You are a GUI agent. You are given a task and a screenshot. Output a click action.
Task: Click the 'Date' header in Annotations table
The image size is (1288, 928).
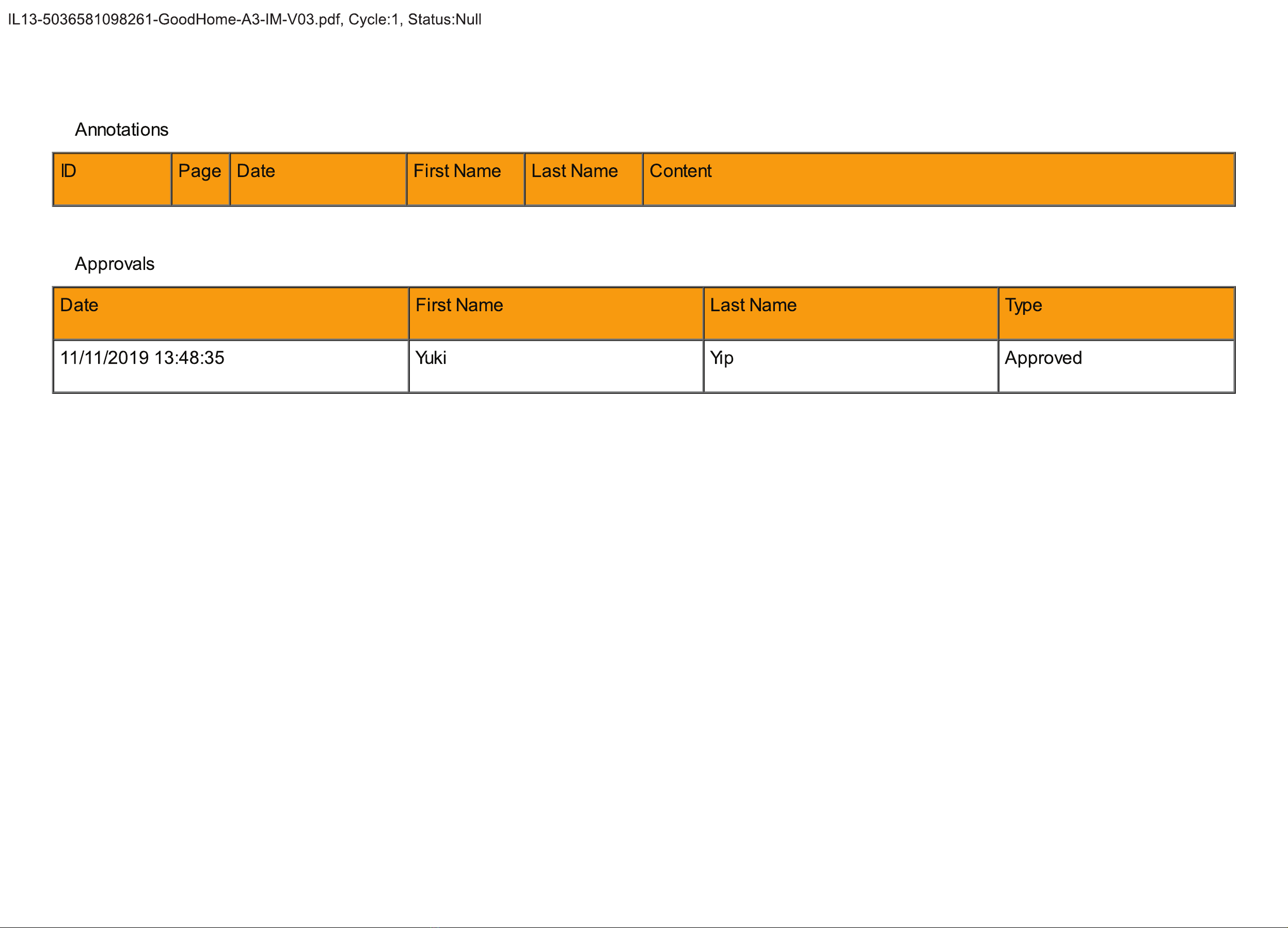pyautogui.click(x=319, y=180)
